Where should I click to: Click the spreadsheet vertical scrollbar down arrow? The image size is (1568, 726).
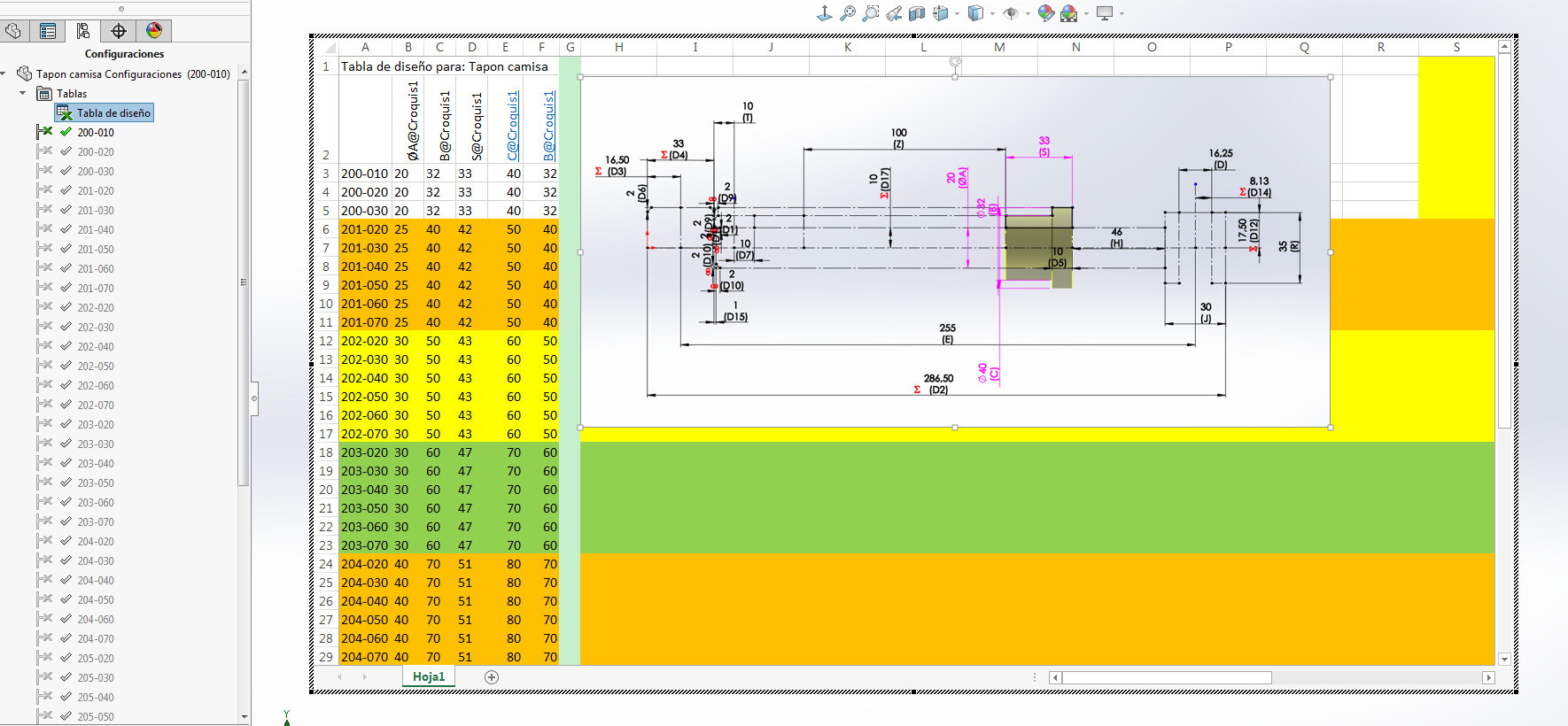[1504, 659]
